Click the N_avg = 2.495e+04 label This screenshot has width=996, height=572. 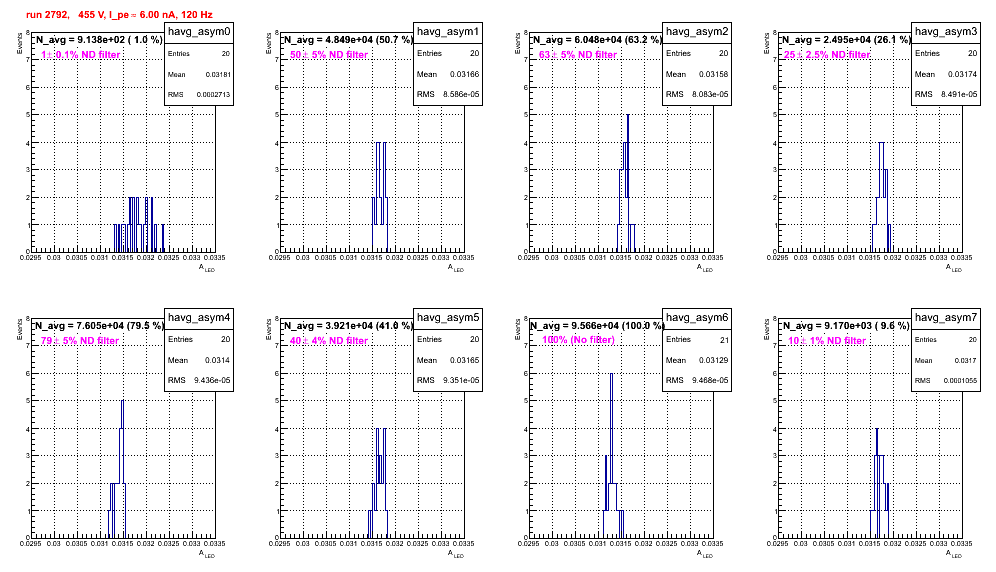click(846, 40)
